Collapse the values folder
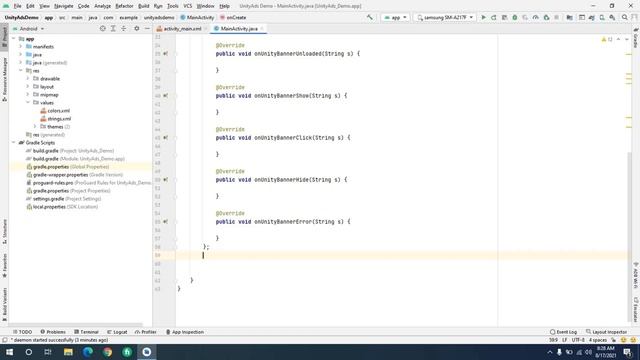 (x=28, y=102)
